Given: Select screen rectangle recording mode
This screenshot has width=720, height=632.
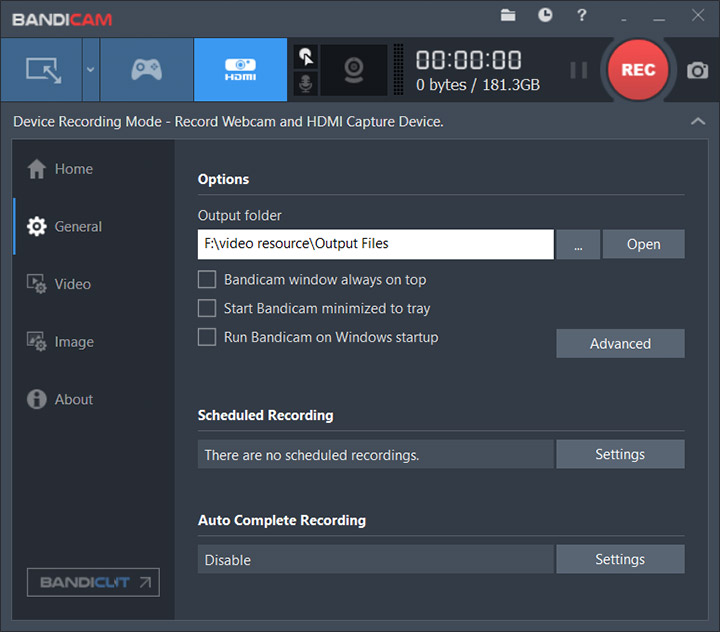Looking at the screenshot, I should tap(42, 70).
